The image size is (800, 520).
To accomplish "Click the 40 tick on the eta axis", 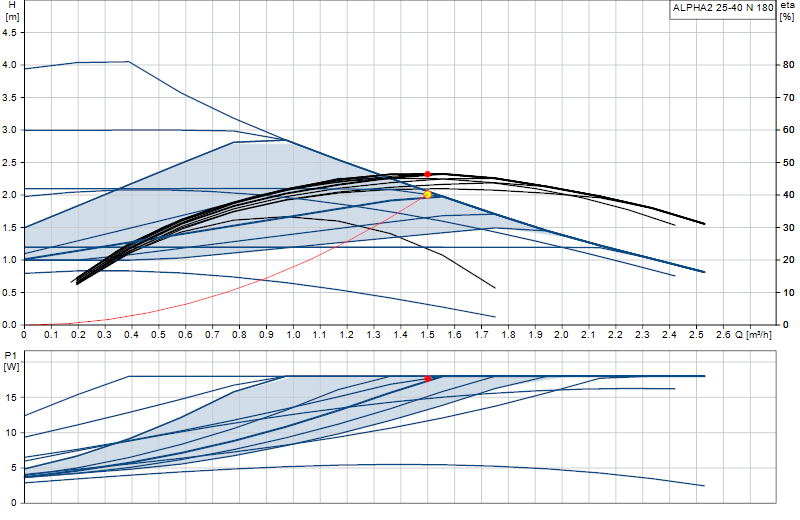I will point(789,195).
